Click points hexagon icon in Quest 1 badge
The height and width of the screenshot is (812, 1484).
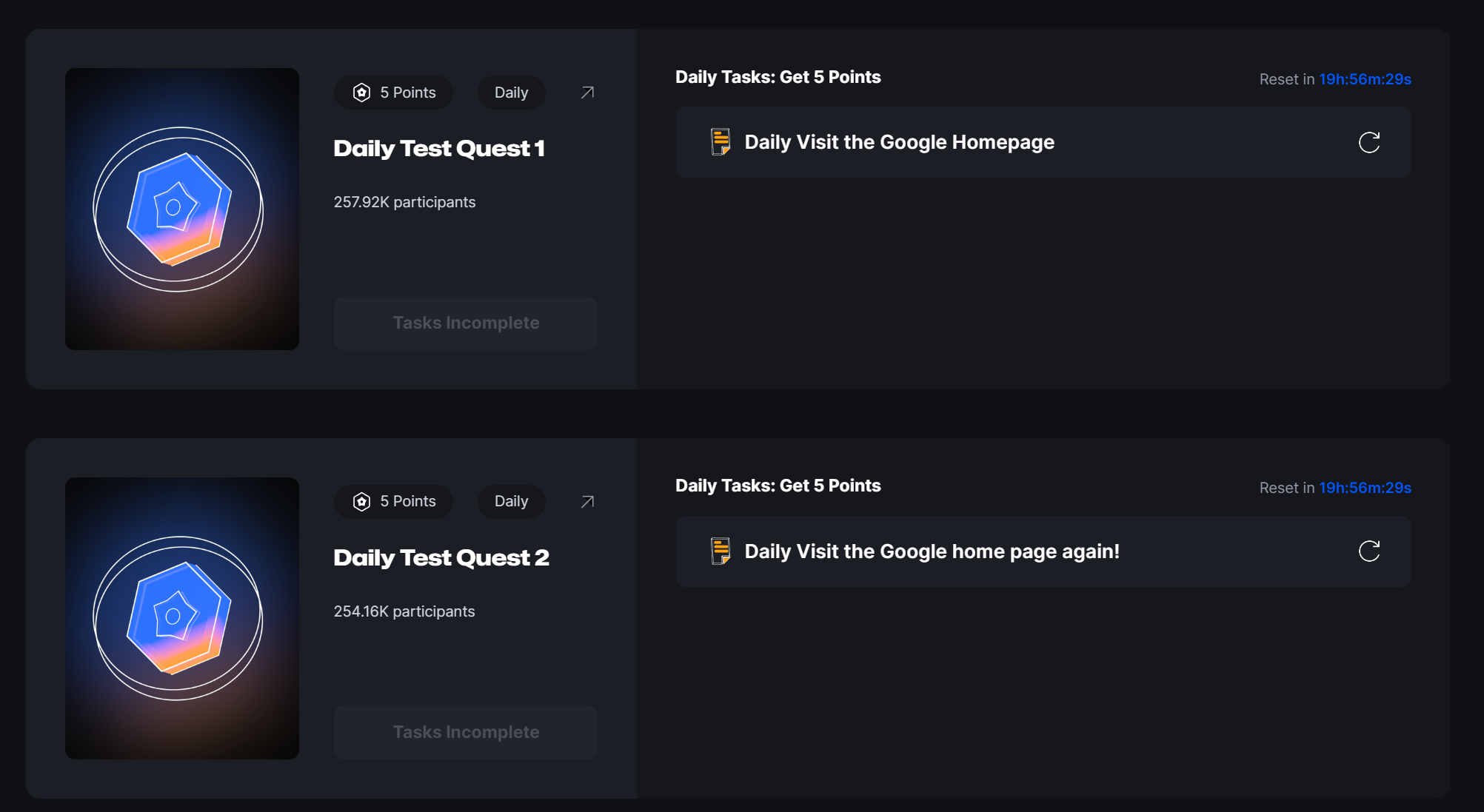click(x=361, y=93)
